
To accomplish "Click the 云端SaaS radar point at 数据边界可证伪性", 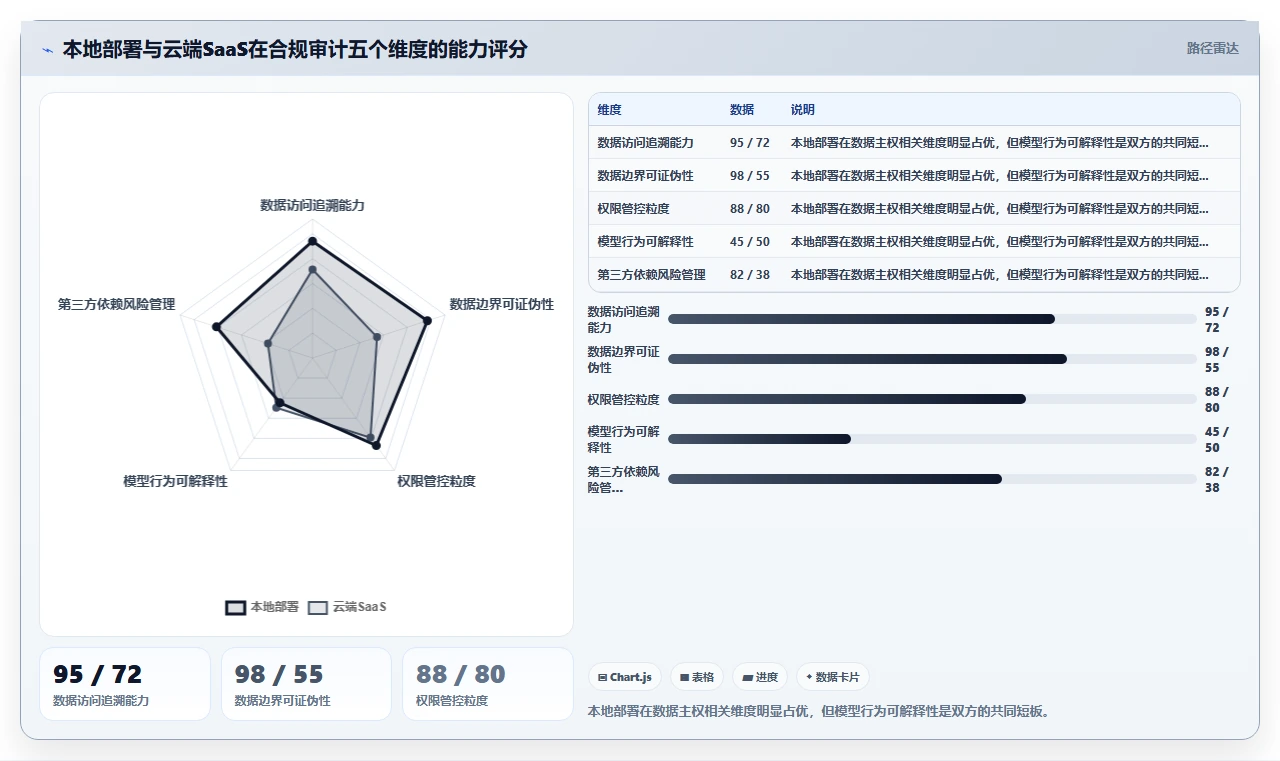I will click(x=377, y=337).
